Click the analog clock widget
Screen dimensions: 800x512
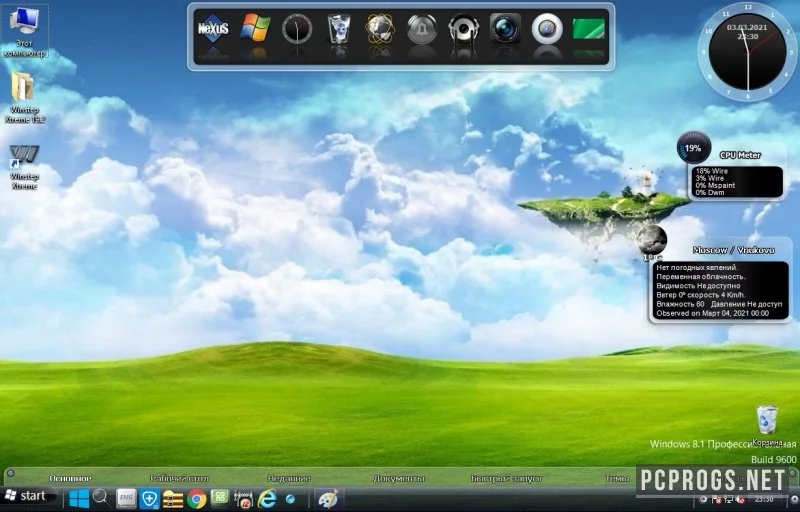tap(747, 51)
